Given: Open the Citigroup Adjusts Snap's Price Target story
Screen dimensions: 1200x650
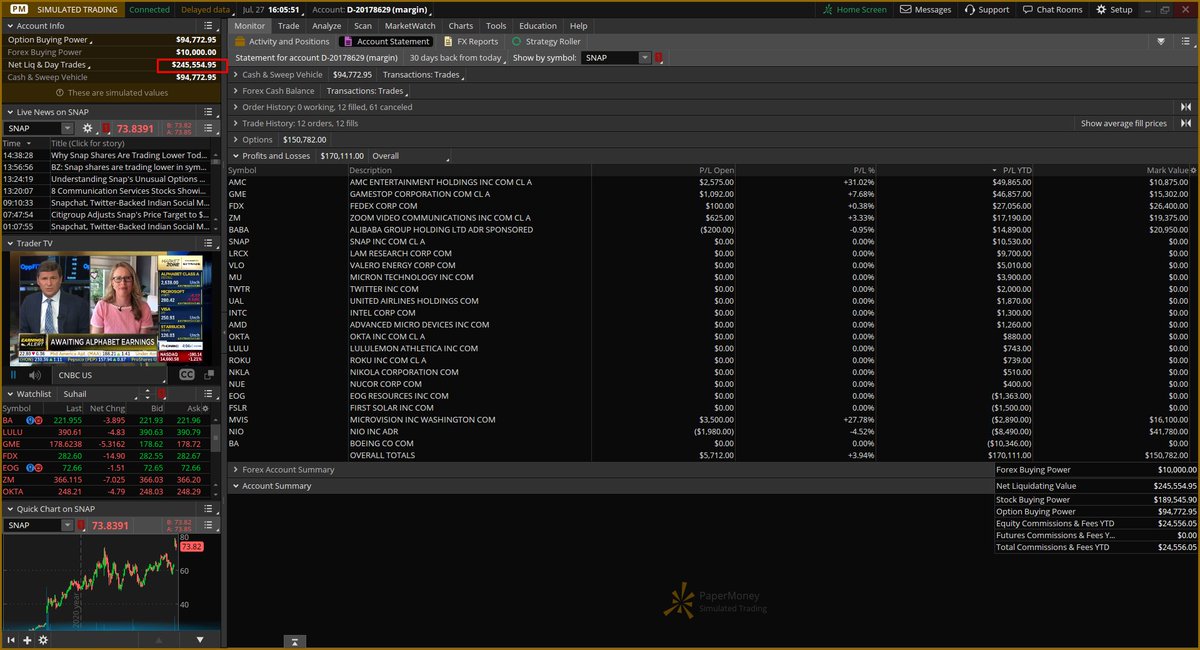Looking at the screenshot, I should [129, 214].
